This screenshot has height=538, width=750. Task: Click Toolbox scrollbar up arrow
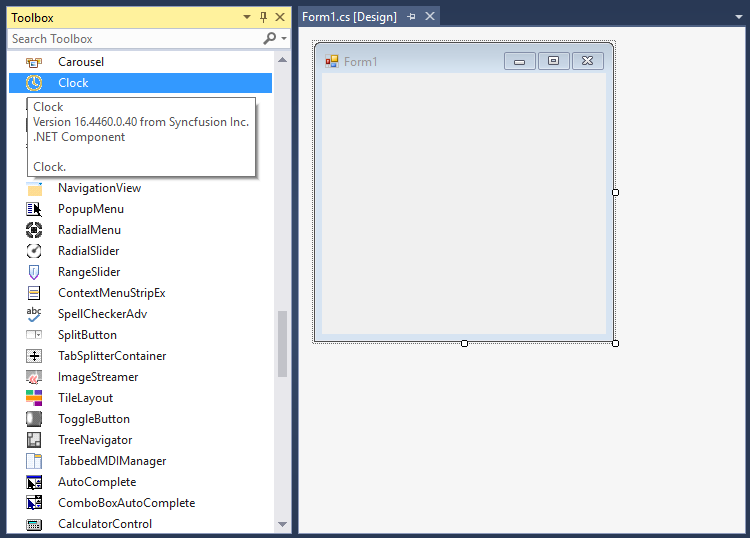[283, 60]
